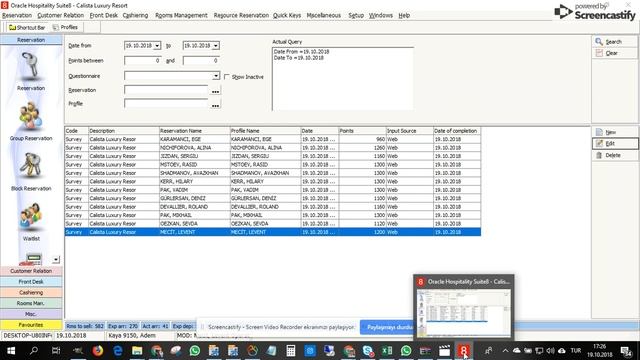
Task: Click the Profile text field
Action: [x=167, y=104]
